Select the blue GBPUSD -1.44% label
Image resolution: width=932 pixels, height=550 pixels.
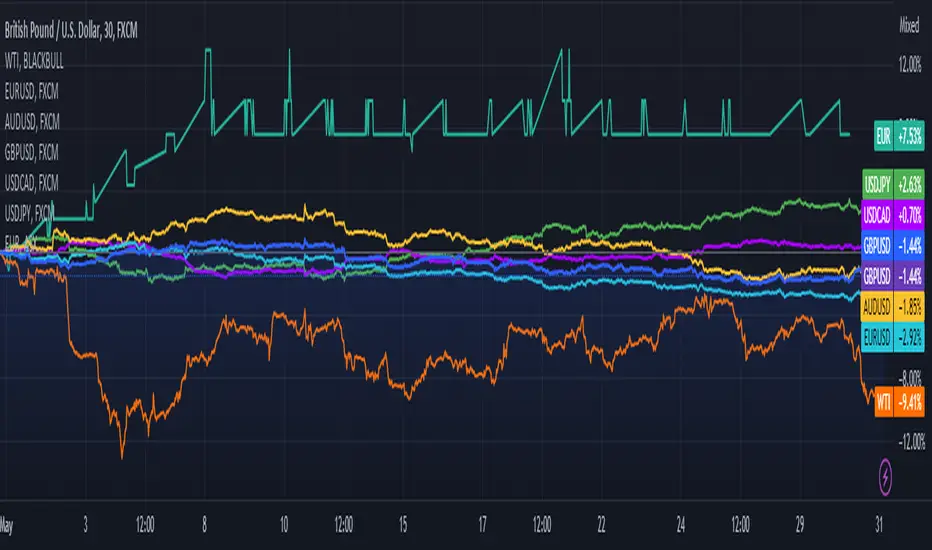pyautogui.click(x=893, y=246)
